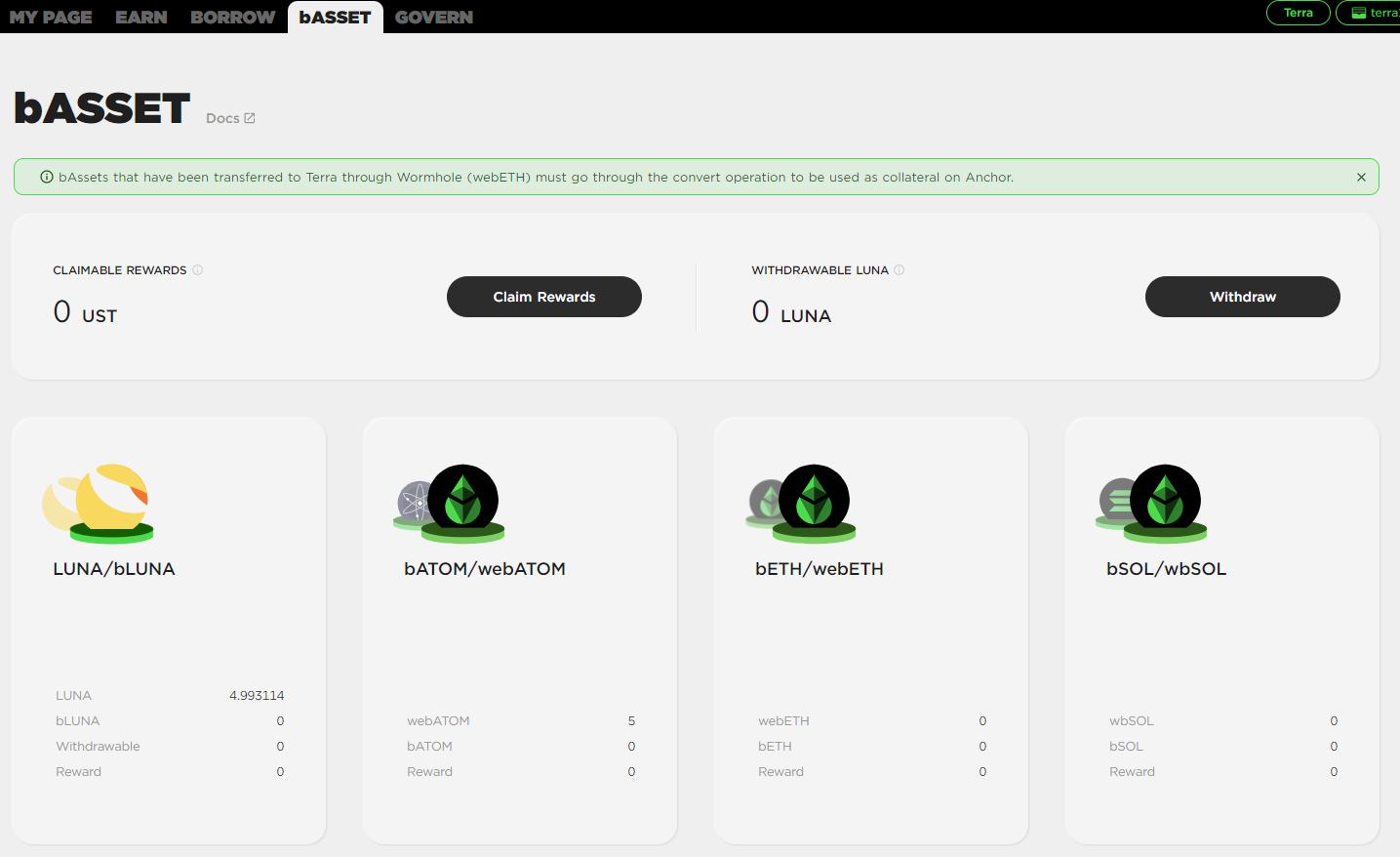Open the Docs external link
Screen dimensions: 1400x857
(x=230, y=118)
